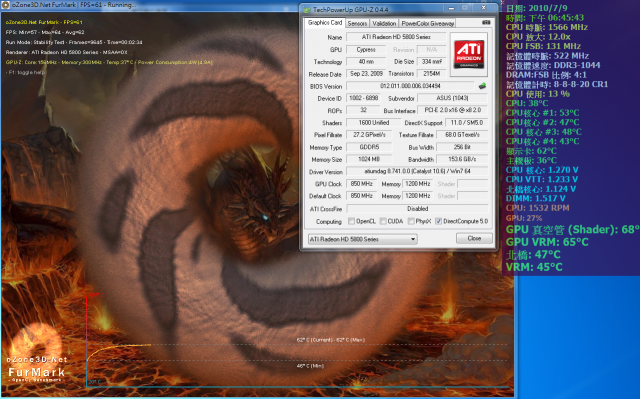
Task: Click the GPU-Z screenshot camera icon
Action: [486, 22]
